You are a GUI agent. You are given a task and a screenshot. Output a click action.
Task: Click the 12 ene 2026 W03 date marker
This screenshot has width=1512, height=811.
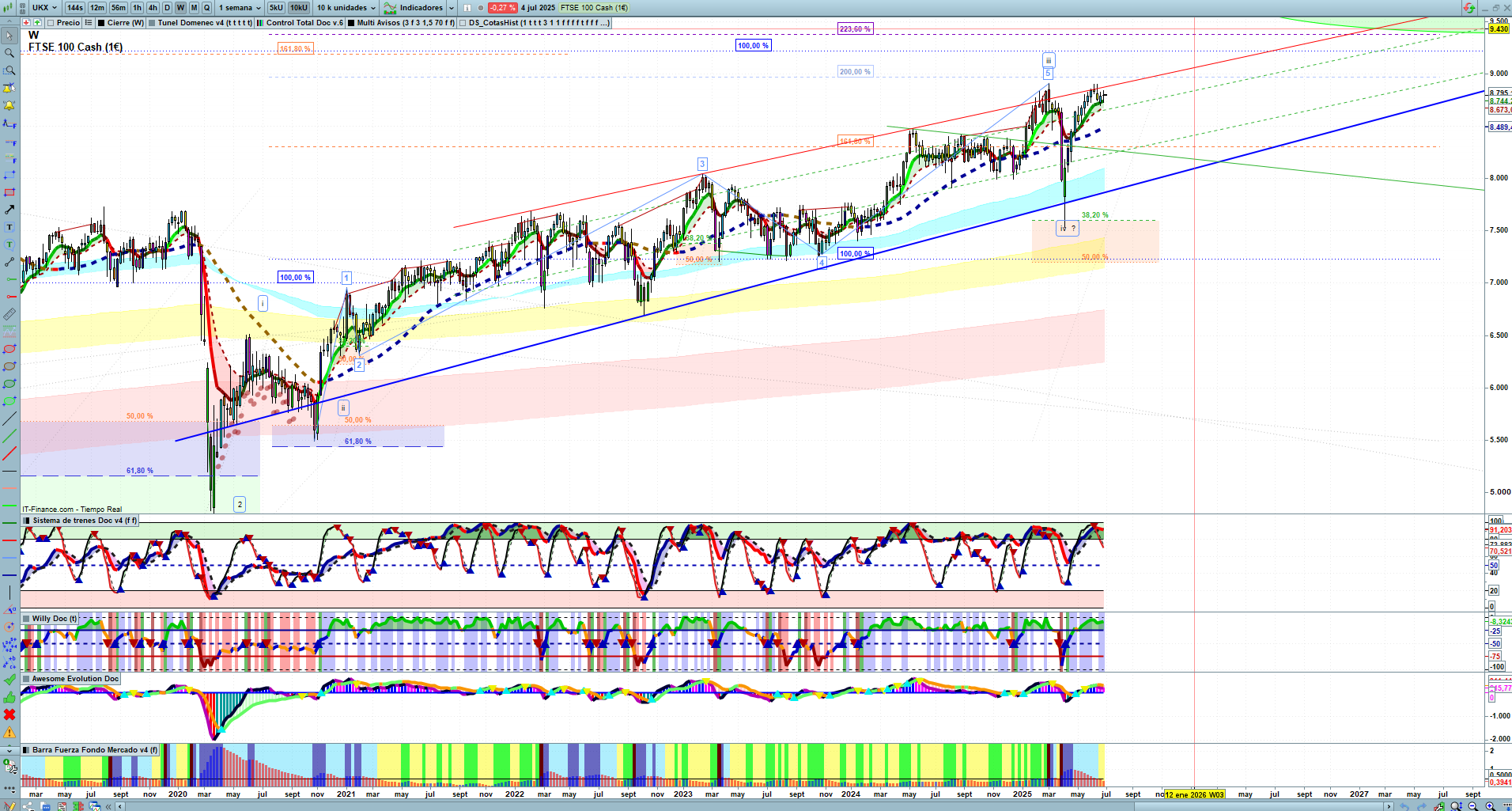click(1195, 794)
